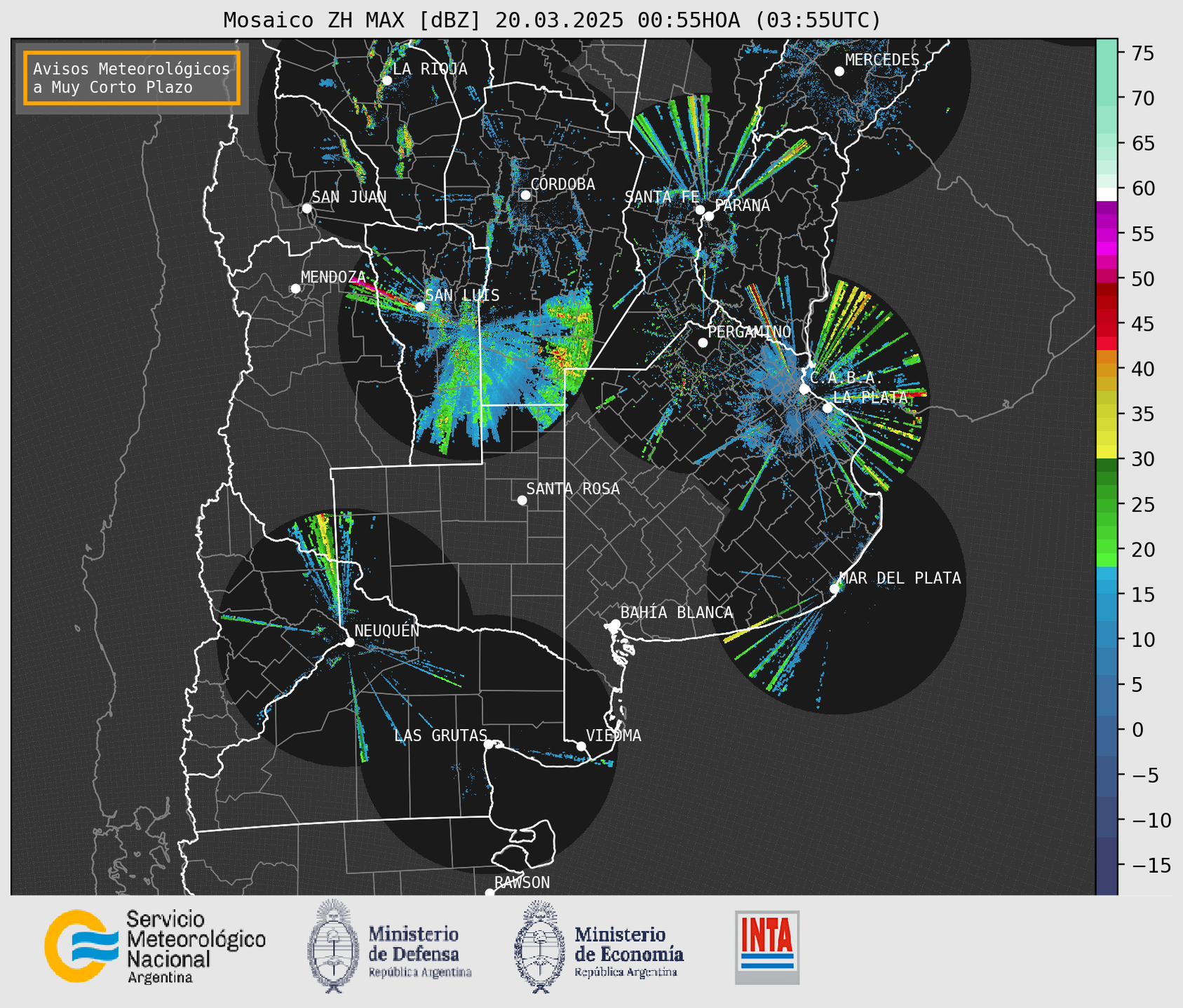Select the CÓRDOBA city marker
The width and height of the screenshot is (1183, 1008).
525,195
